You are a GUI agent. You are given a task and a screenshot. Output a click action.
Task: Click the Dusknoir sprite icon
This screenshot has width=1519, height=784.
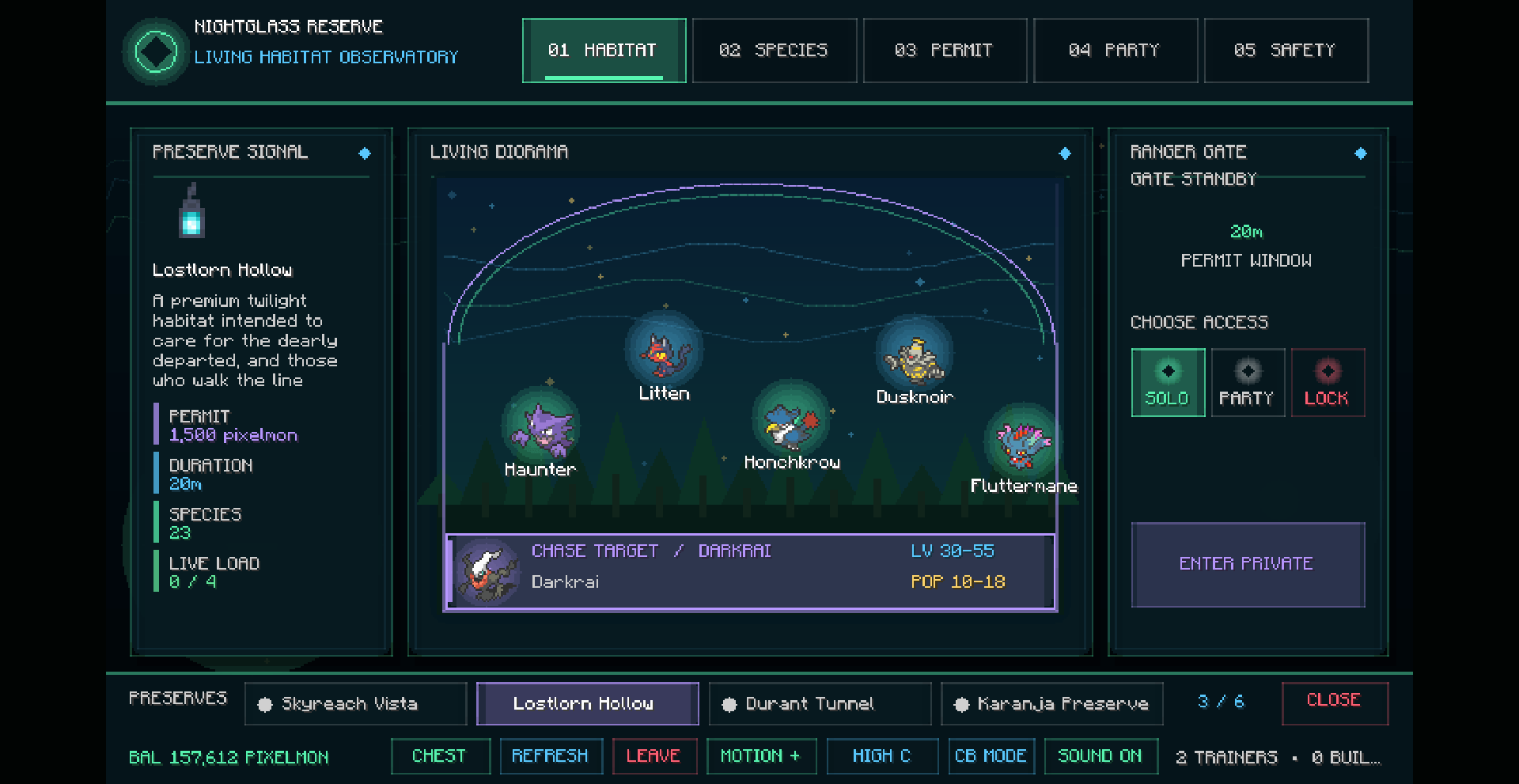[x=915, y=354]
